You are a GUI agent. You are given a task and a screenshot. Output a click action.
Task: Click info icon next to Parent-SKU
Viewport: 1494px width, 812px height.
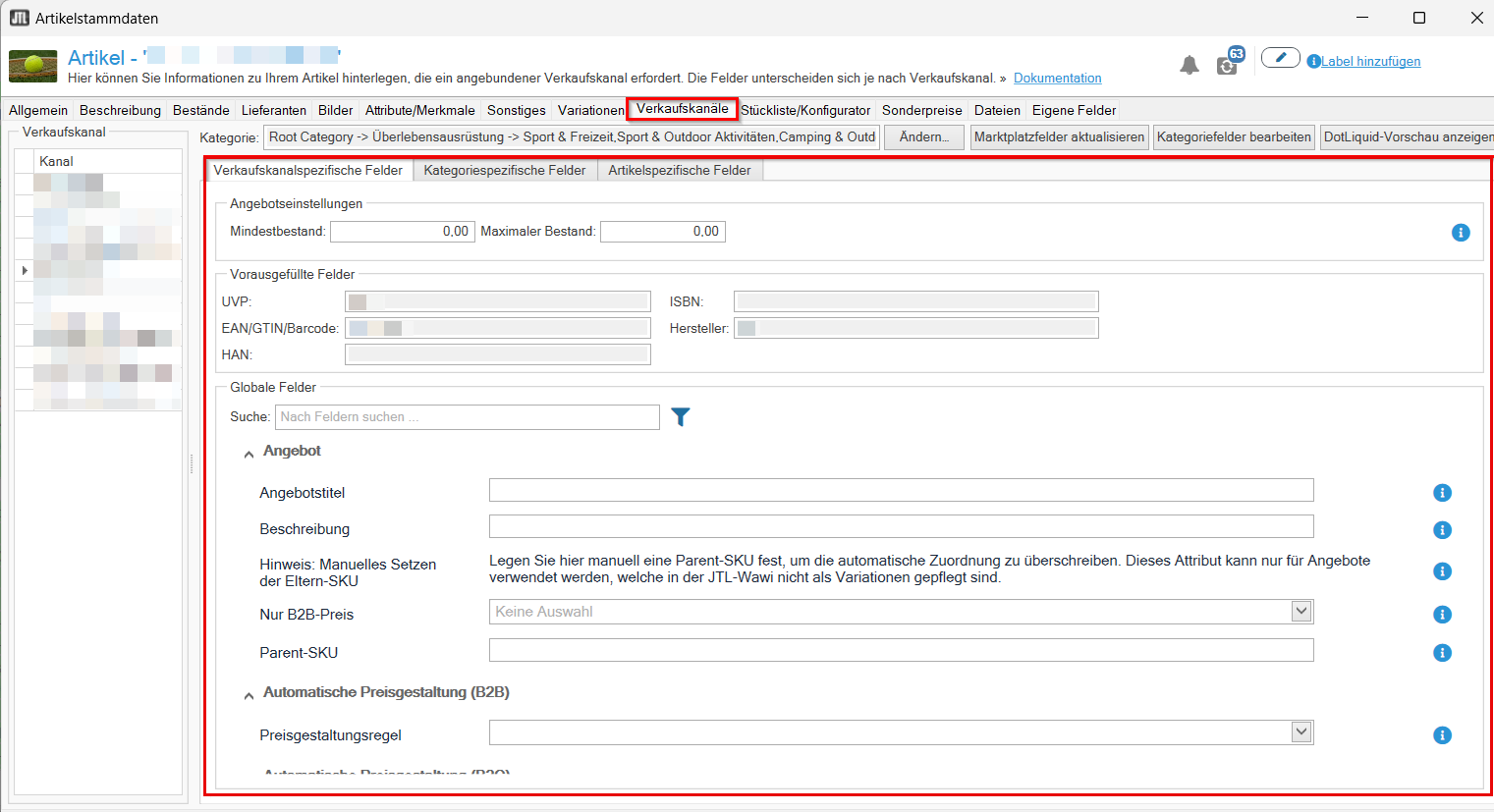1442,653
